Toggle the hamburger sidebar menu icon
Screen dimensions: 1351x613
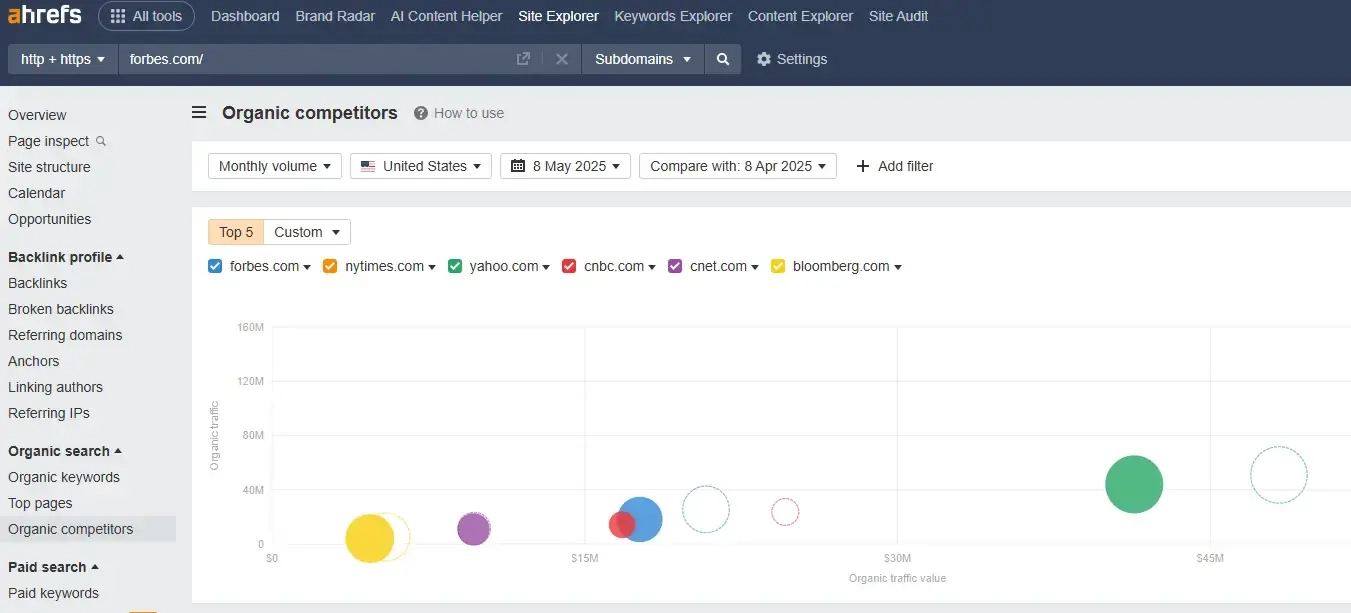(x=199, y=113)
